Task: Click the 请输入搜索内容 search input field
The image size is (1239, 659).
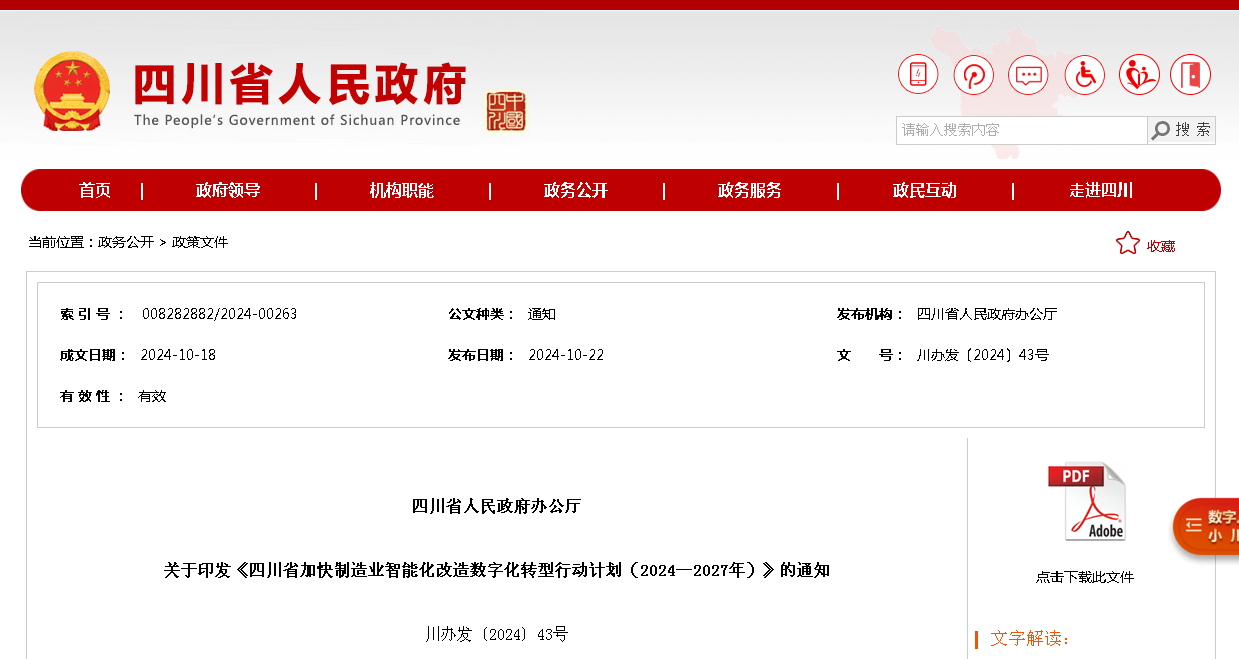Action: point(1020,130)
